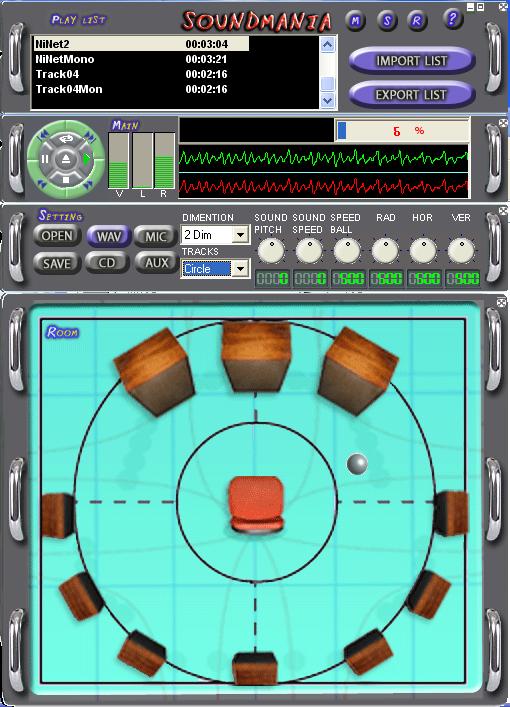
Task: Expand the Dimention dropdown showing 2 Dim
Action: pos(241,234)
